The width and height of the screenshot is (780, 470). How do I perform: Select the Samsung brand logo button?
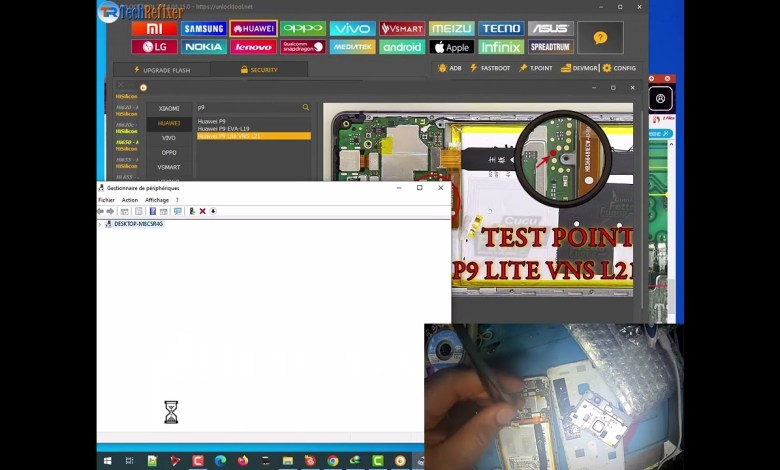[x=204, y=29]
